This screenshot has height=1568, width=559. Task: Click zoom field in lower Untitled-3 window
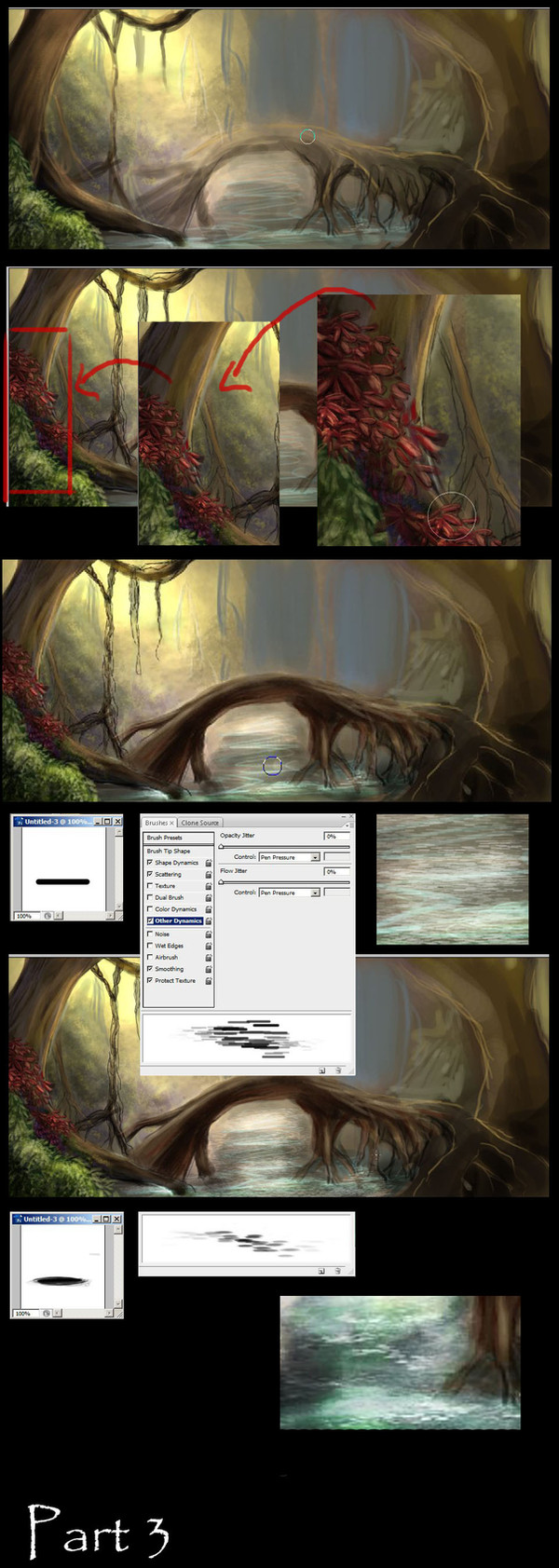pyautogui.click(x=26, y=1313)
